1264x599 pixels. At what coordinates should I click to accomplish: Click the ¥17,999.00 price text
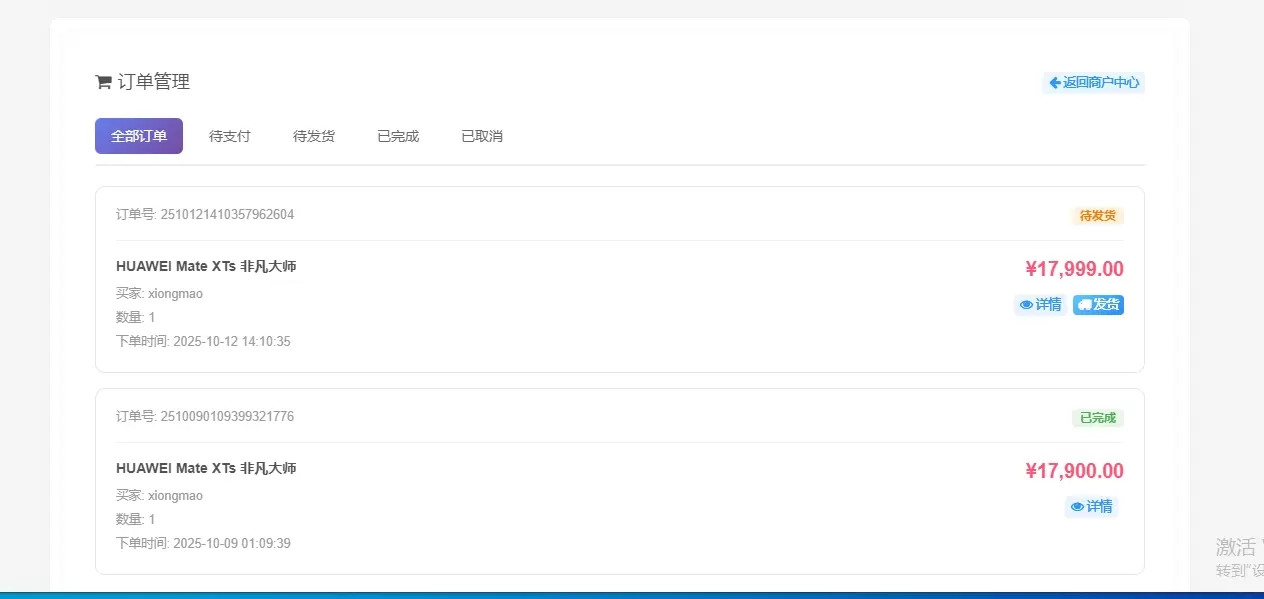tap(1074, 269)
